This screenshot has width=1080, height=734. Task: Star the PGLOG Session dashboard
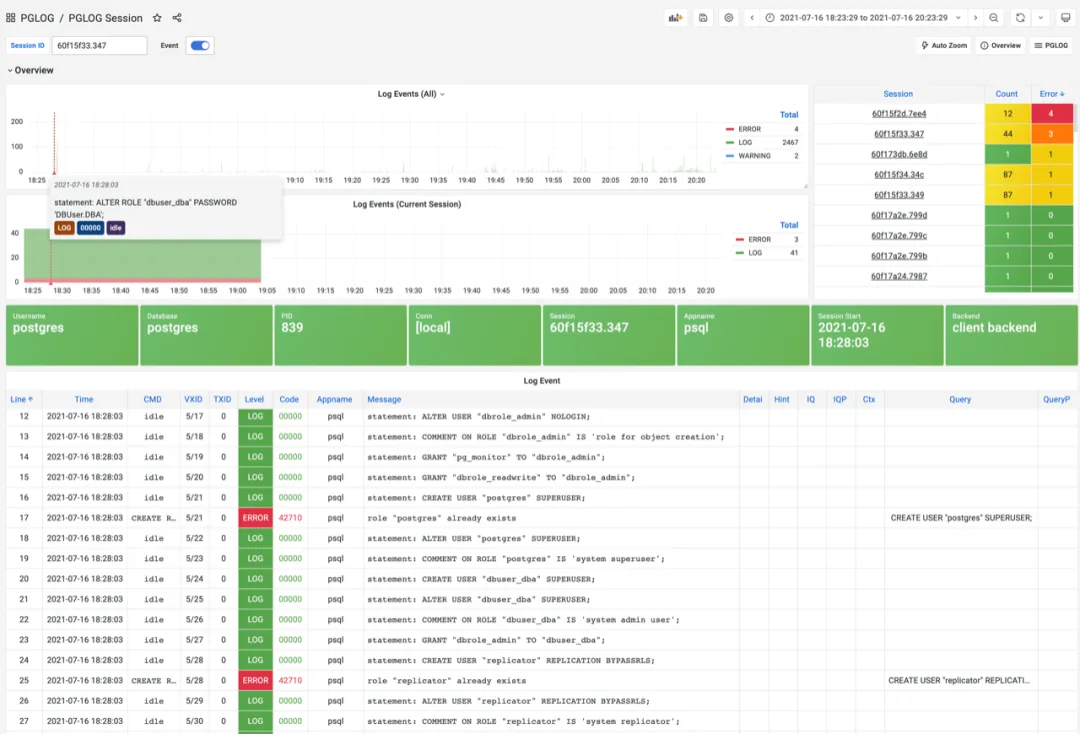(x=157, y=18)
